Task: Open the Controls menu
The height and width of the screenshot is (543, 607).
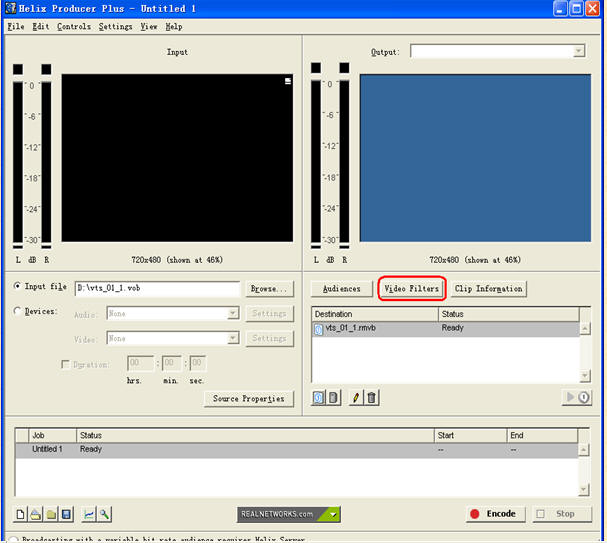Action: (x=74, y=27)
